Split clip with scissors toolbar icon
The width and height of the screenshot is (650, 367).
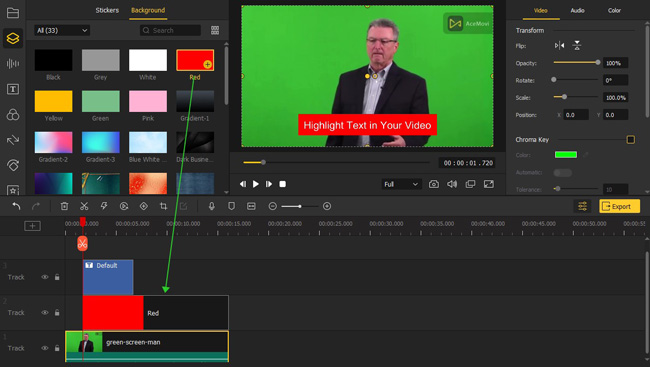coord(84,206)
